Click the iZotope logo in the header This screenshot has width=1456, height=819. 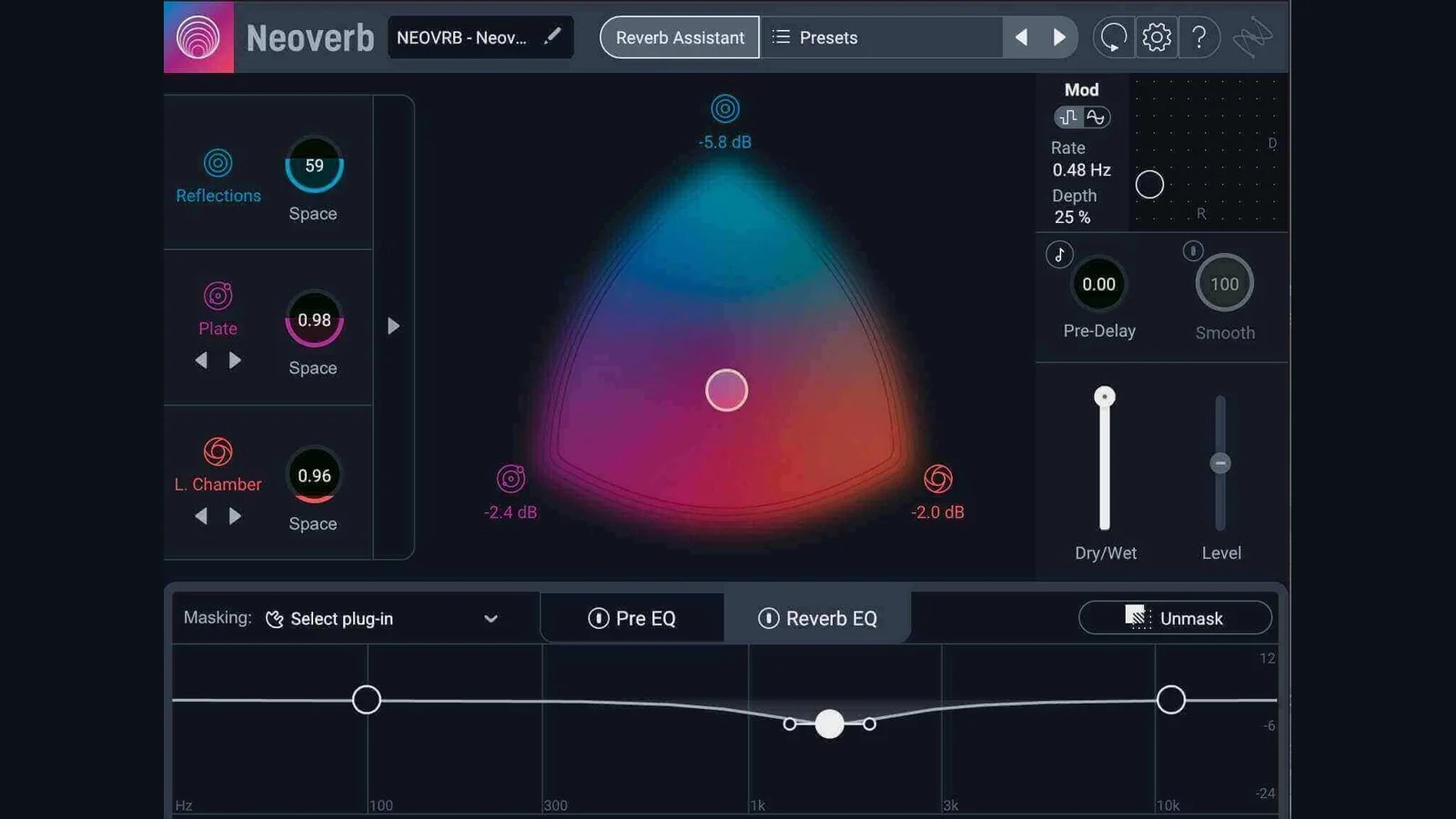coord(1253,37)
